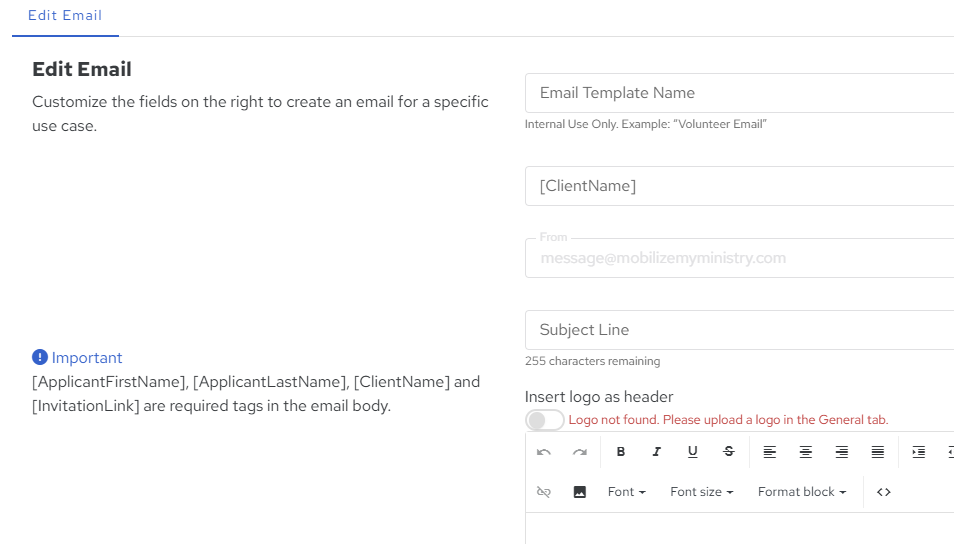Image resolution: width=954 pixels, height=544 pixels.
Task: Justify text alignment
Action: pyautogui.click(x=877, y=452)
